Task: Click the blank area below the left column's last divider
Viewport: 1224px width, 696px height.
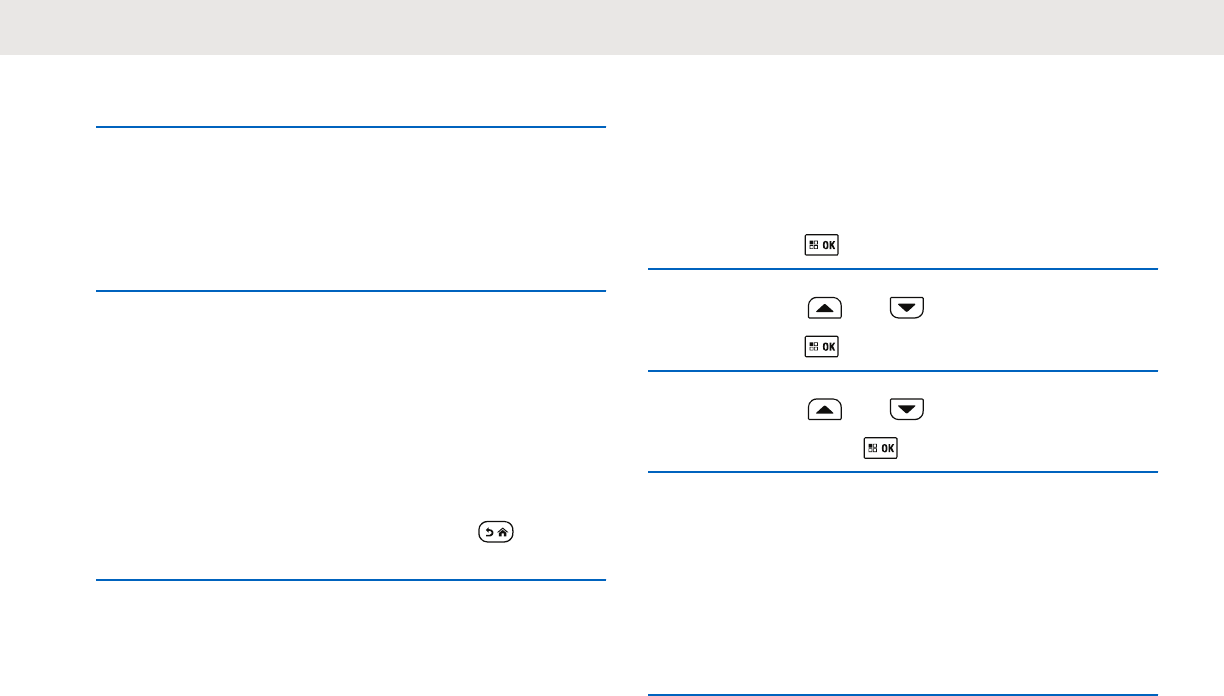Action: pyautogui.click(x=351, y=638)
